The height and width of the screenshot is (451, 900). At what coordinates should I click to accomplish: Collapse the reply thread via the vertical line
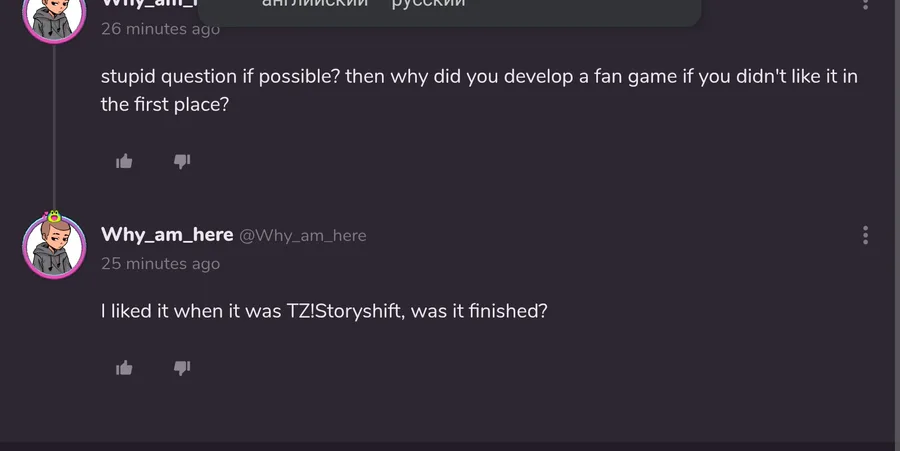point(54,127)
